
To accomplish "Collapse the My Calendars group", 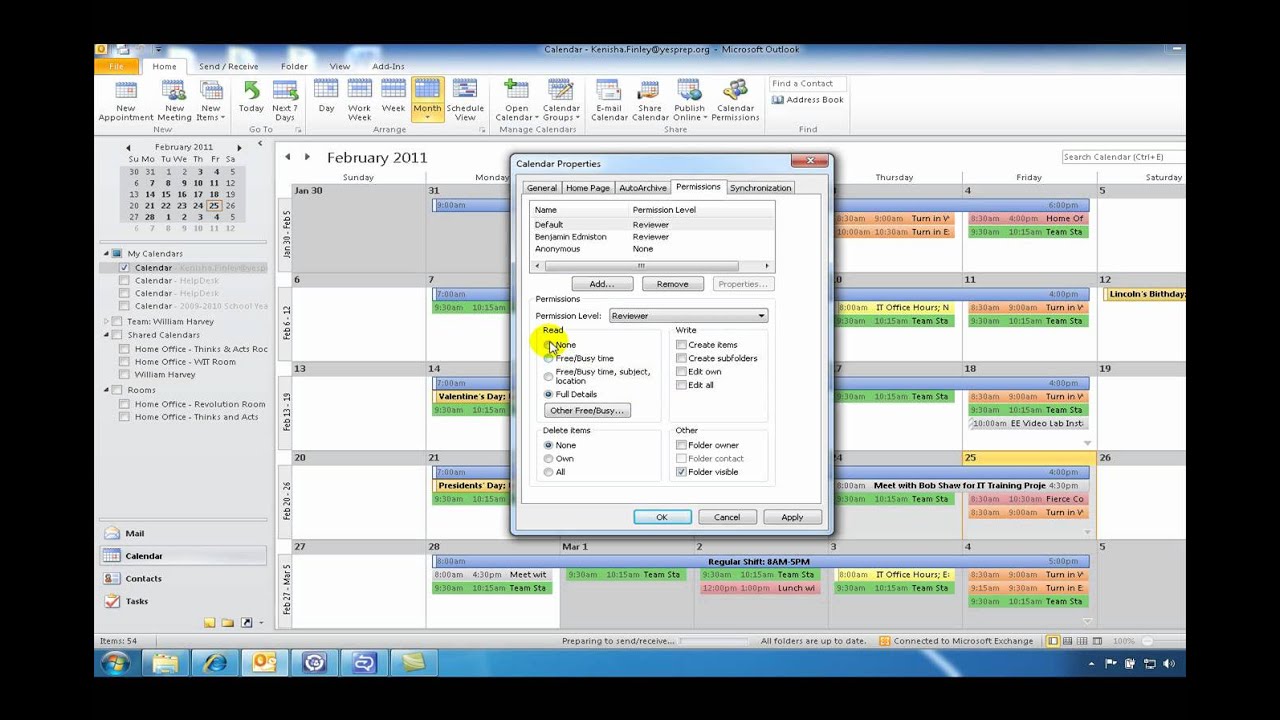I will click(x=107, y=254).
